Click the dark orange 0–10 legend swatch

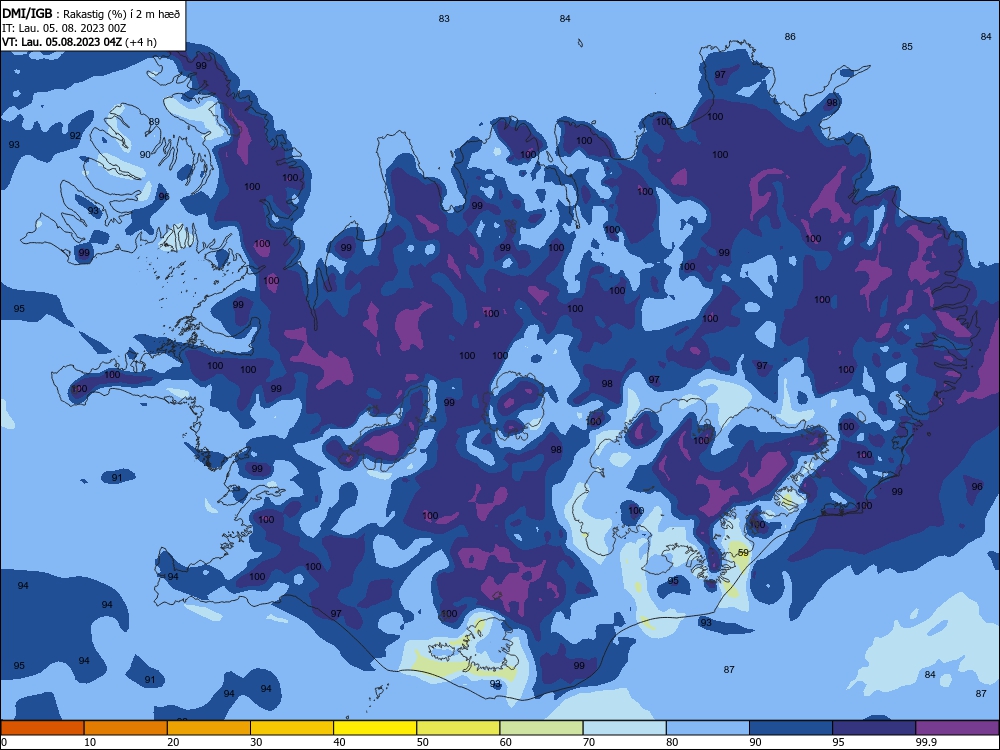42,728
